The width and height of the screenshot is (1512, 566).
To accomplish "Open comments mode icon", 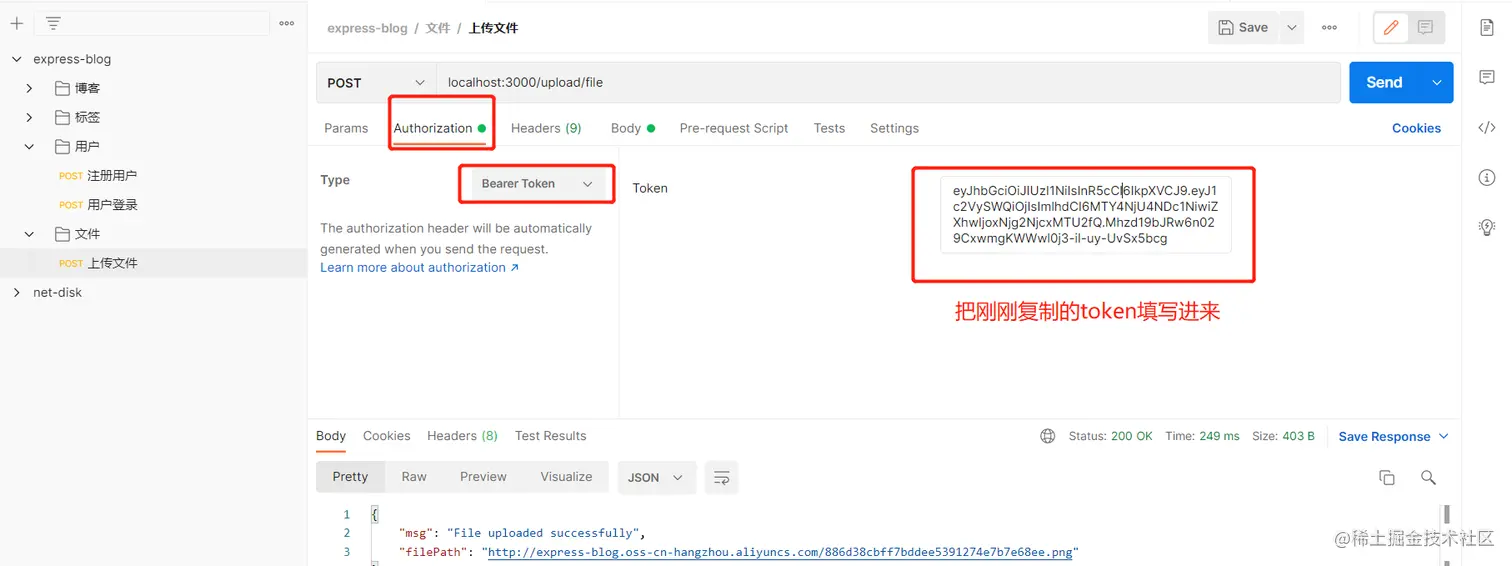I will [x=1425, y=28].
